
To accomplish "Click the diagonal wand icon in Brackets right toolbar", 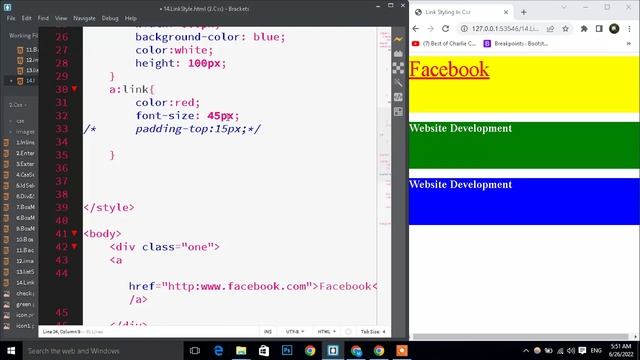I will (398, 82).
